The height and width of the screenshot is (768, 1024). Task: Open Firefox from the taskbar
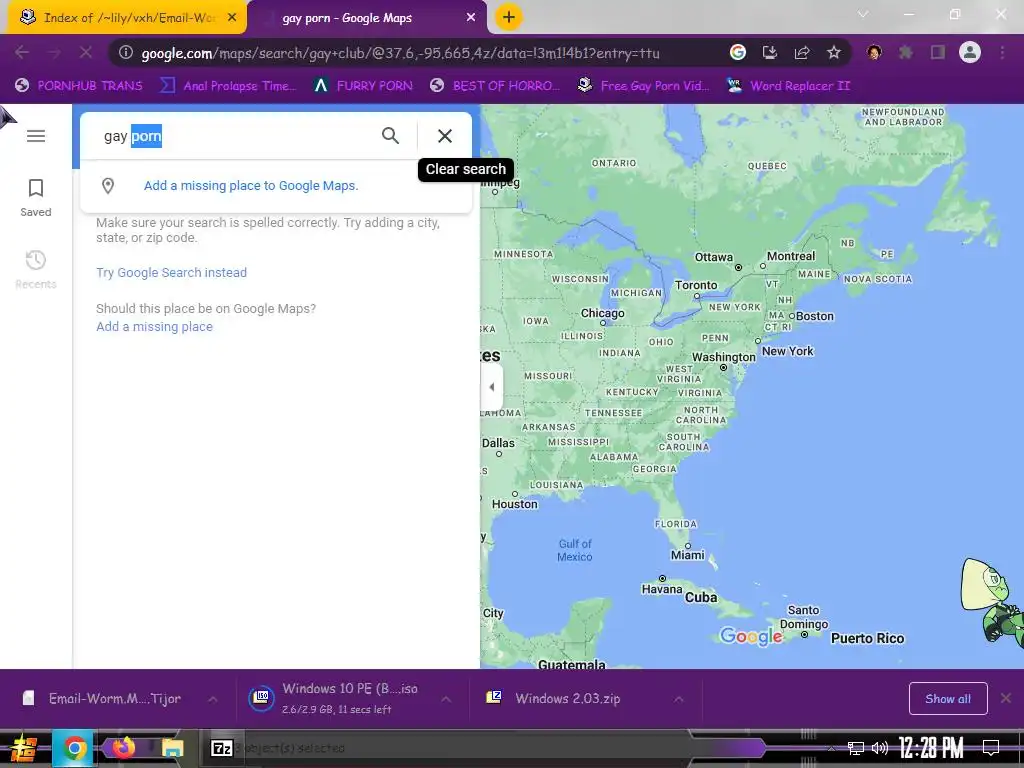coord(123,748)
